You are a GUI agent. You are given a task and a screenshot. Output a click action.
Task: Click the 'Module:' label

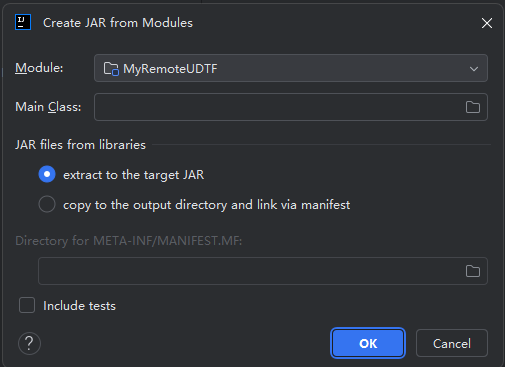point(39,68)
